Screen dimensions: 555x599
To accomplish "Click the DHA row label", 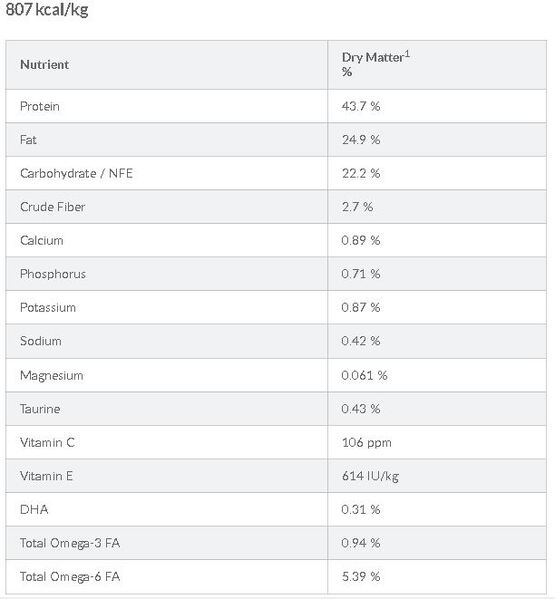I will click(34, 509).
